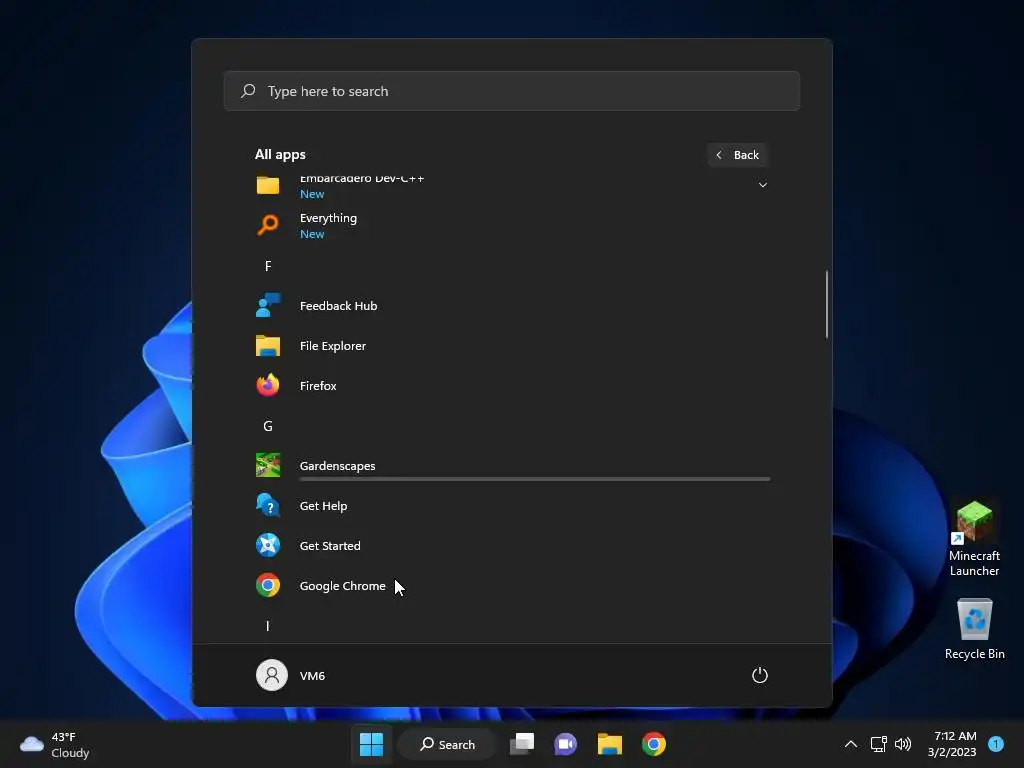Click the Google Chrome text label

point(342,586)
